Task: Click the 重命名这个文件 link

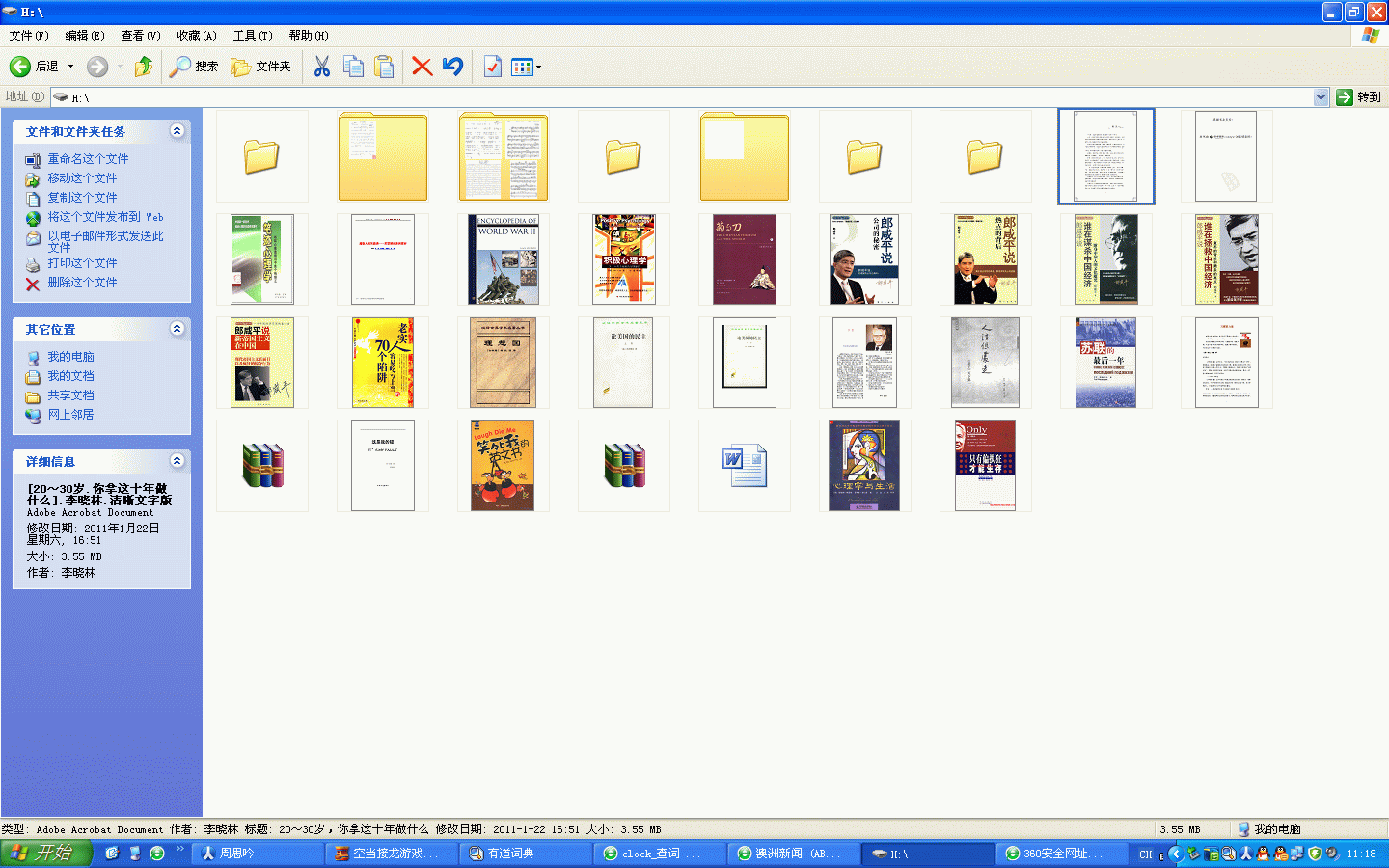Action: (88, 159)
